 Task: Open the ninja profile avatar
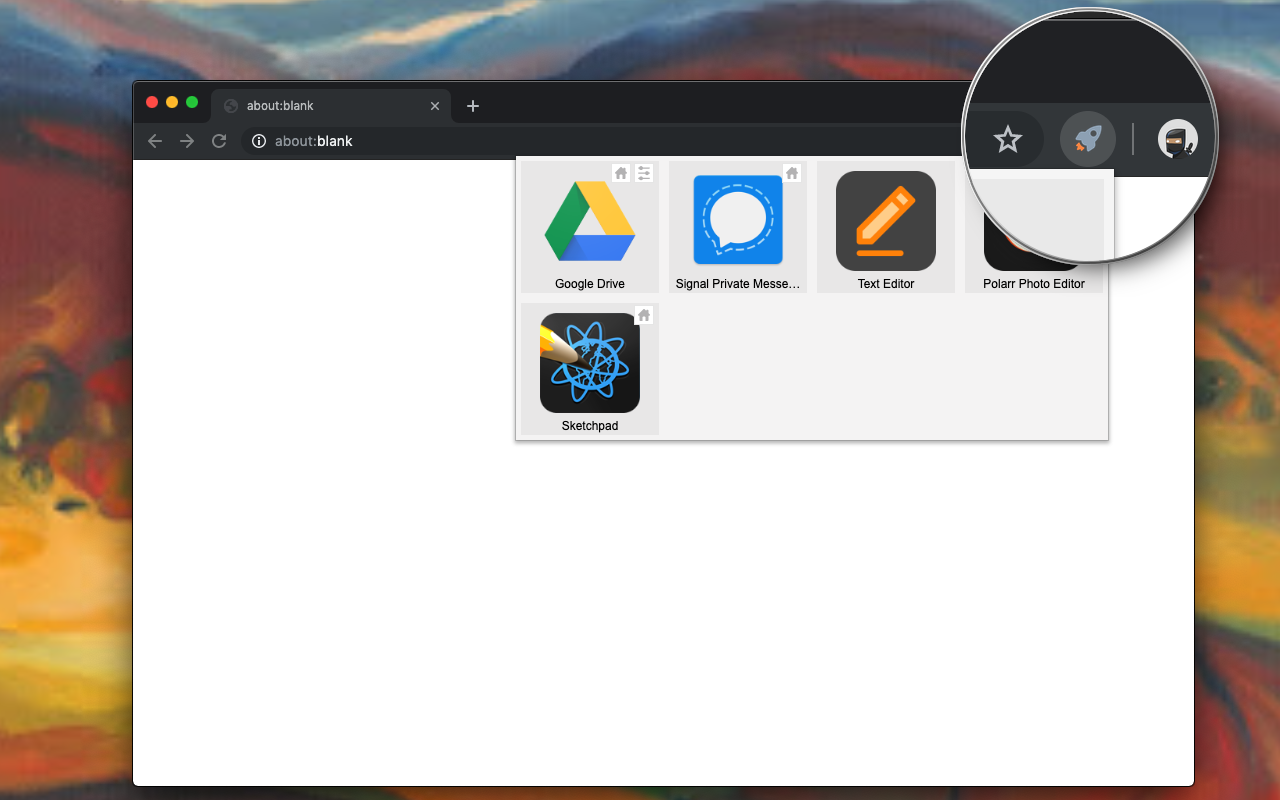click(x=1177, y=140)
